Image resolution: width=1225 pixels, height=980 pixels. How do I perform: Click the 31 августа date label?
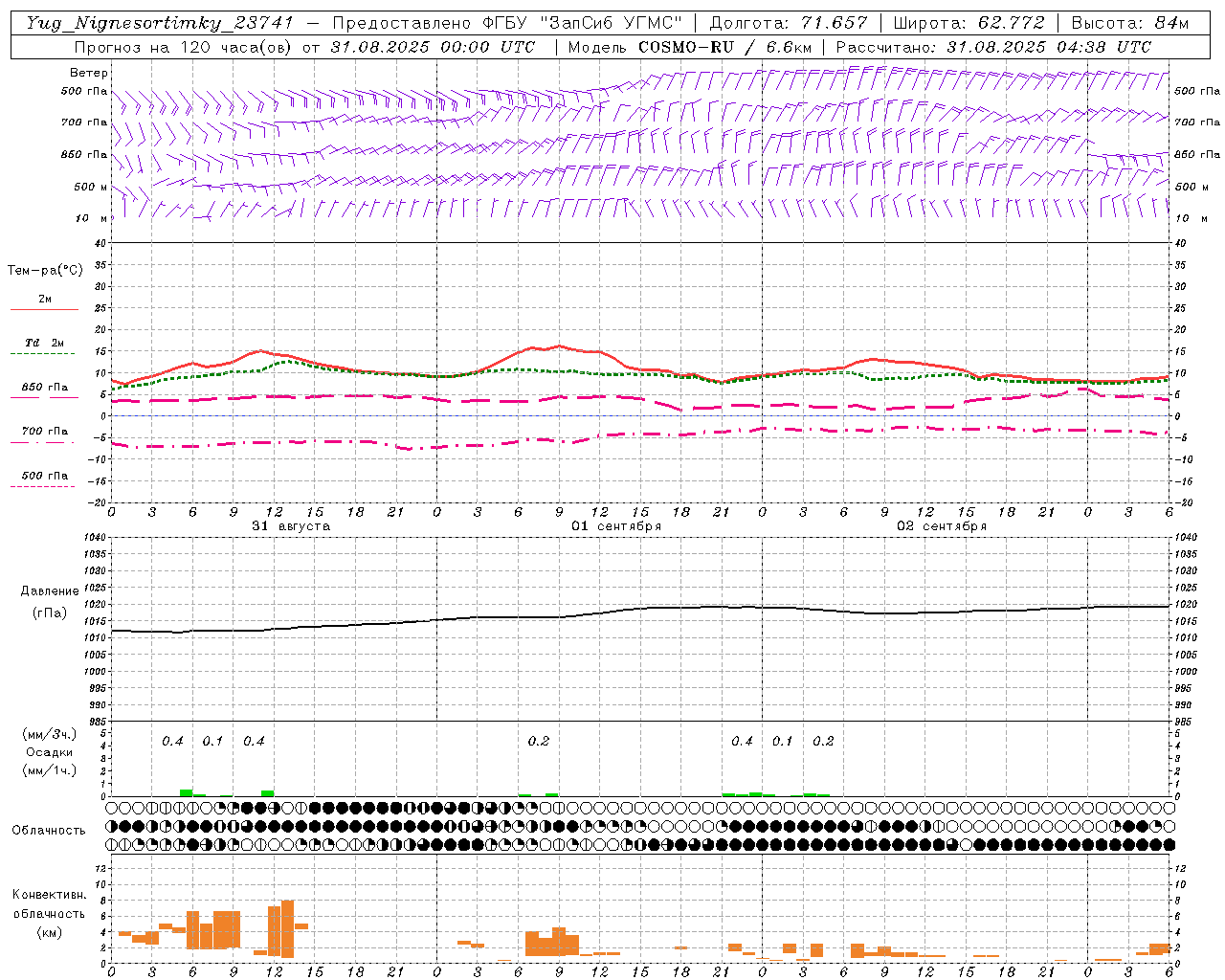(x=291, y=526)
